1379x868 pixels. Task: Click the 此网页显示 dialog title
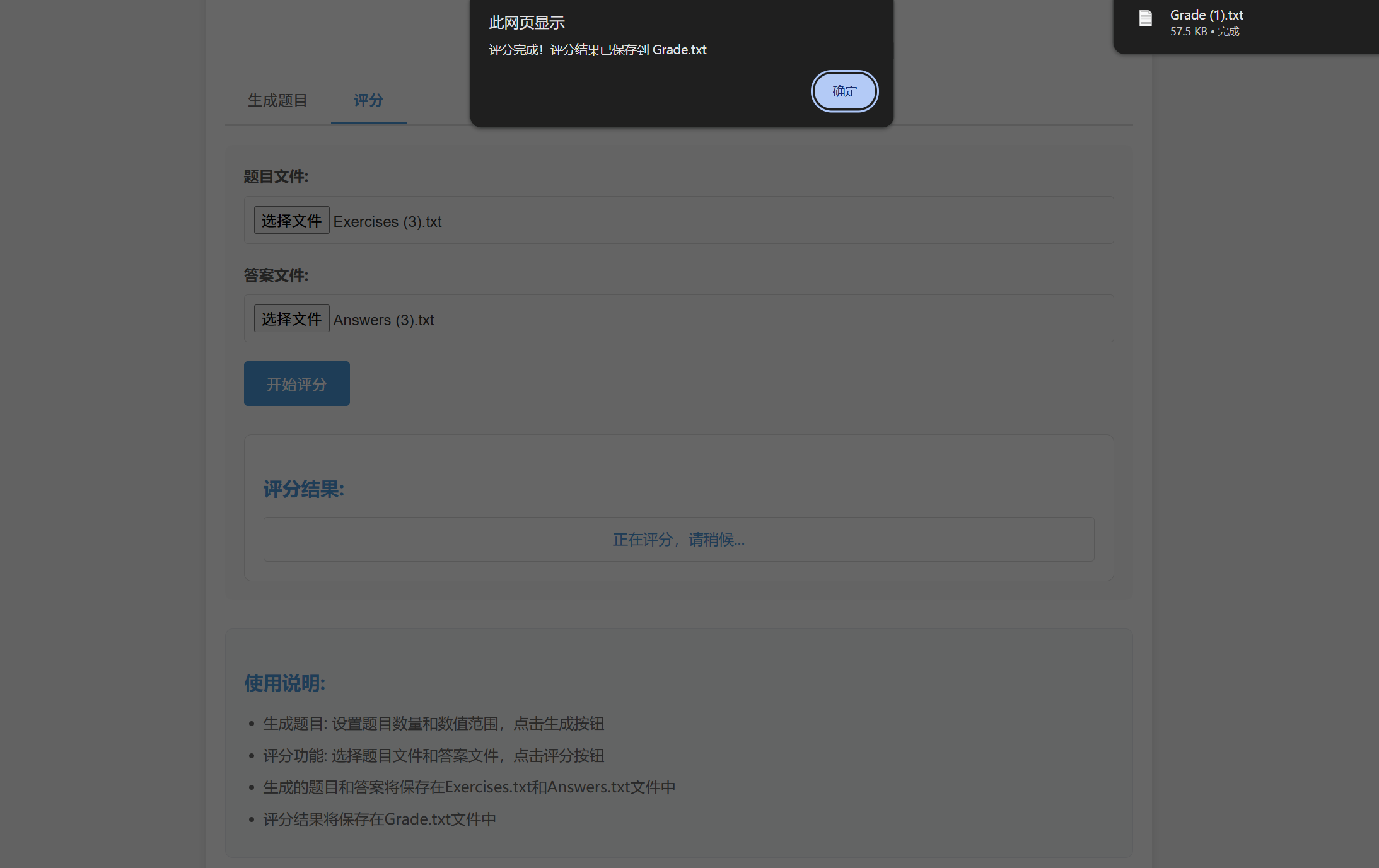tap(527, 23)
